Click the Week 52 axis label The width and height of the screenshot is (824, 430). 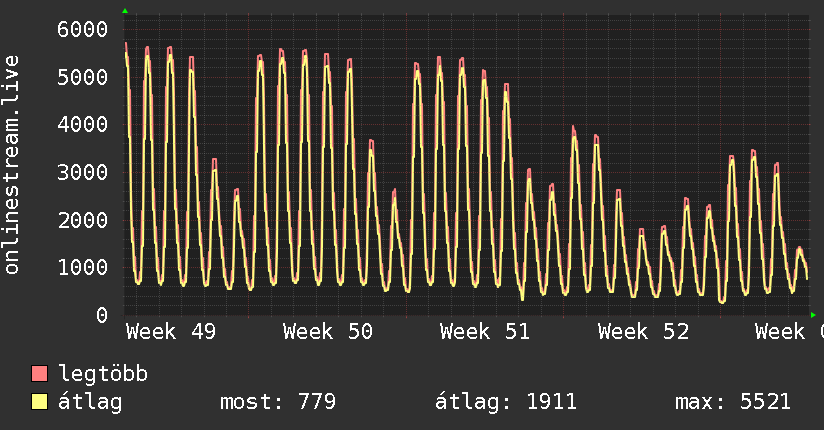tap(643, 332)
